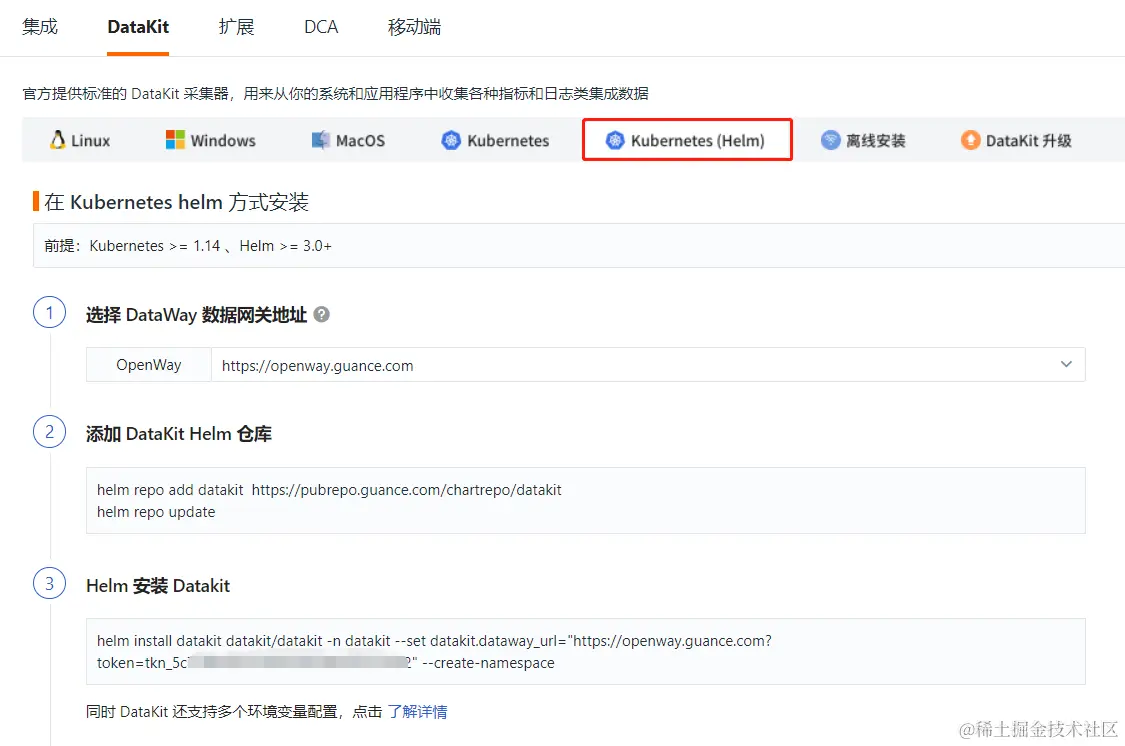Image resolution: width=1125 pixels, height=746 pixels.
Task: Choose the Kubernetes install option
Action: pyautogui.click(x=495, y=140)
